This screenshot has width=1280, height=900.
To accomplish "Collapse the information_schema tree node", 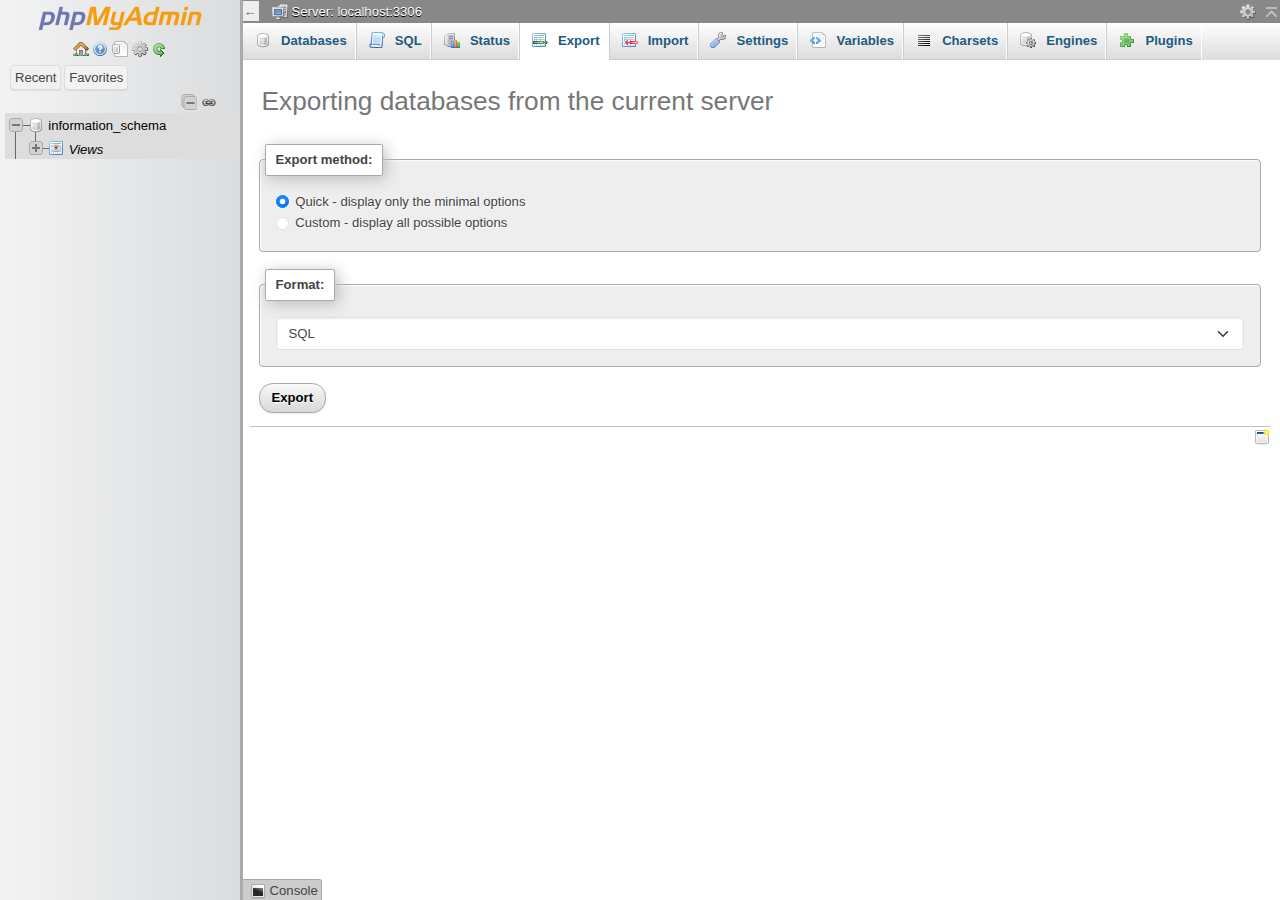I will pos(16,125).
